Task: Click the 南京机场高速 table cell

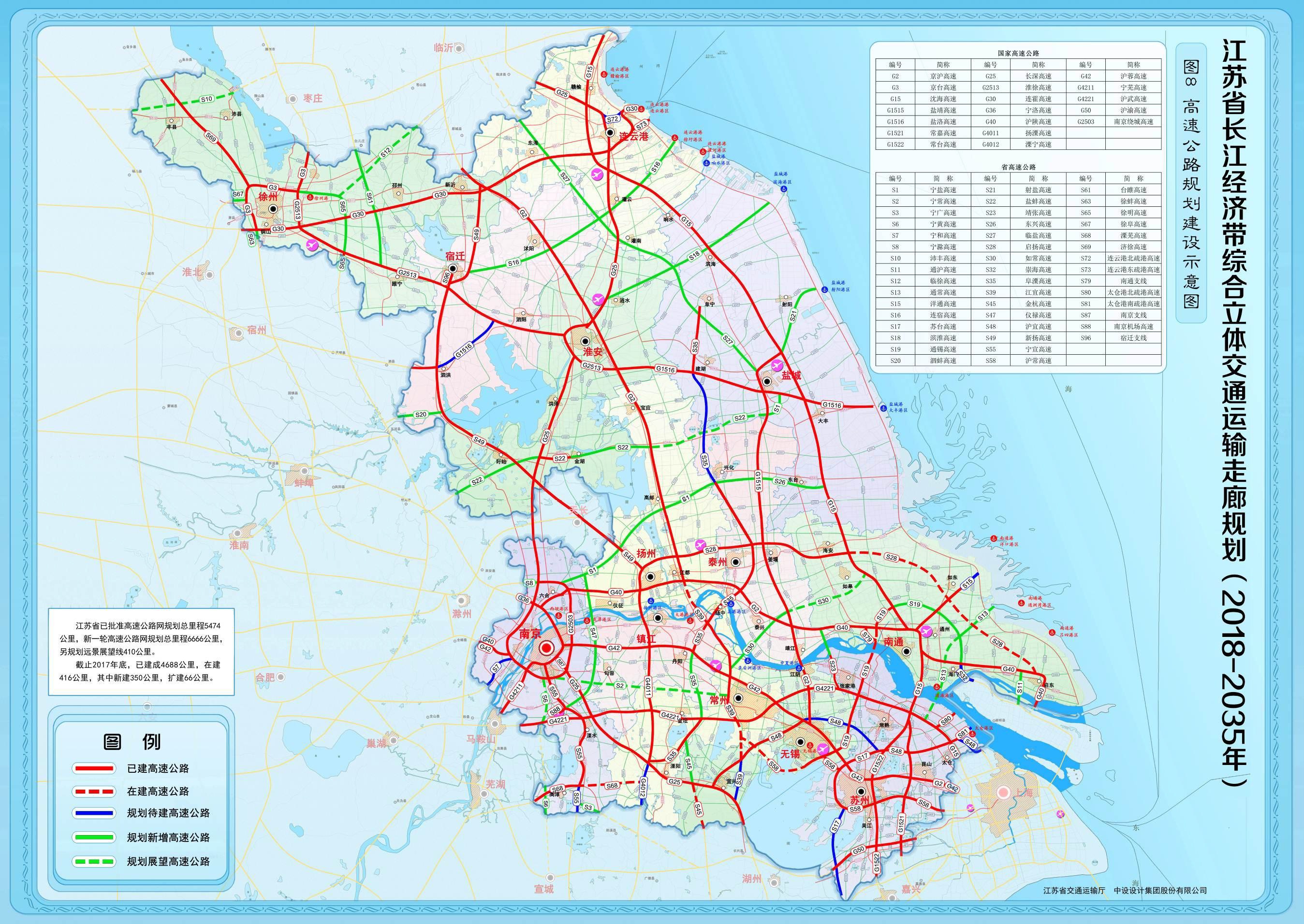Action: pyautogui.click(x=1133, y=327)
